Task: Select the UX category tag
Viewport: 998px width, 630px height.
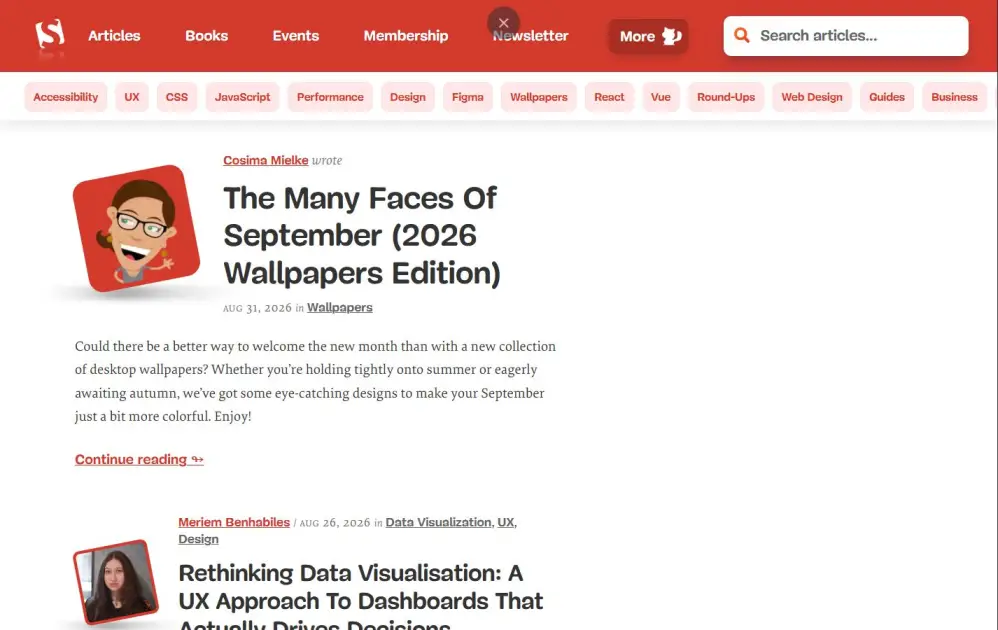Action: coord(132,97)
